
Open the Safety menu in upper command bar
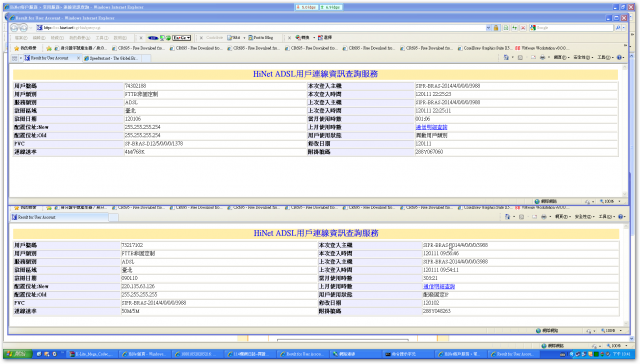[583, 58]
